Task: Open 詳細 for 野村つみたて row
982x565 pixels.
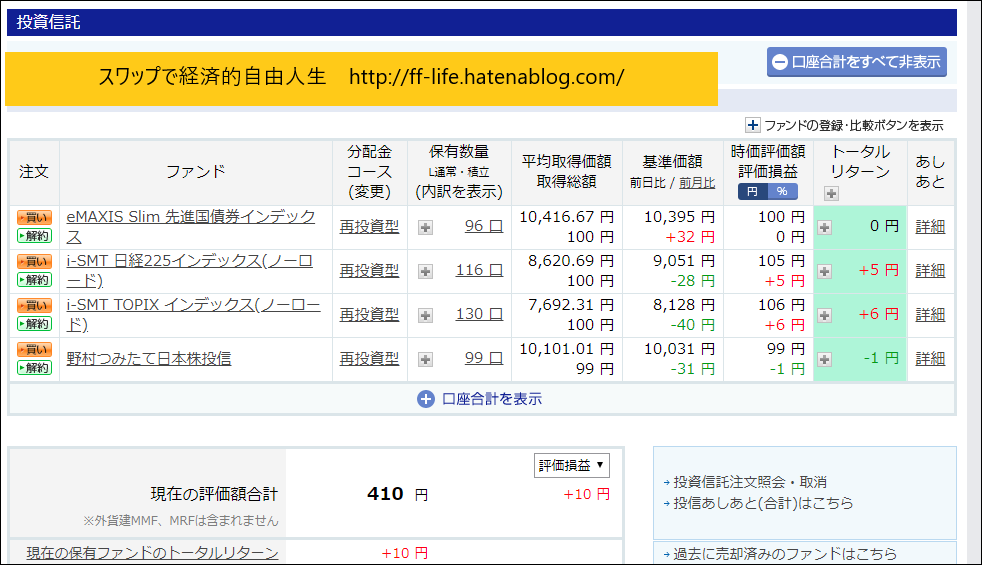Action: pos(930,358)
